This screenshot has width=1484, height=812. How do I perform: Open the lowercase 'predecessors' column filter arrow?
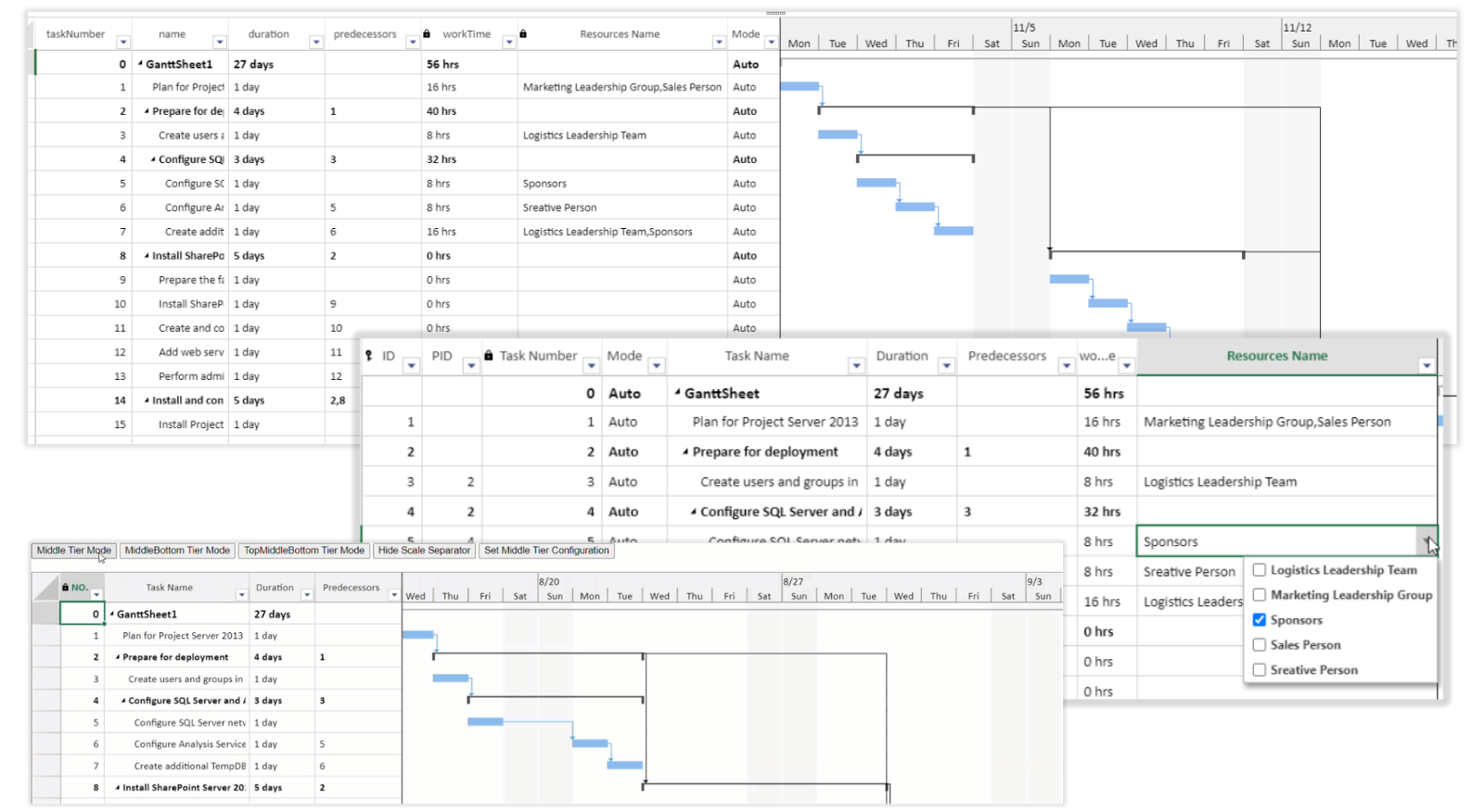(413, 43)
